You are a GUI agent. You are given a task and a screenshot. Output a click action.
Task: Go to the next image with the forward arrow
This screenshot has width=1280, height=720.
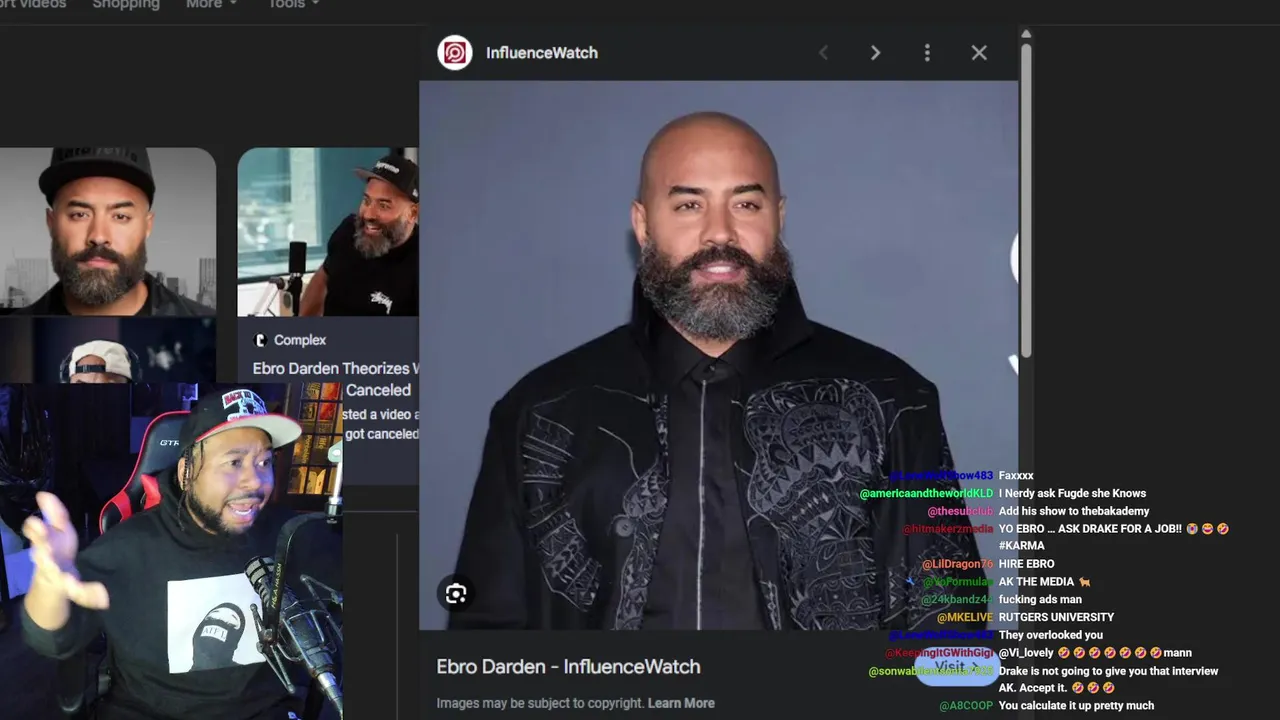coord(875,53)
